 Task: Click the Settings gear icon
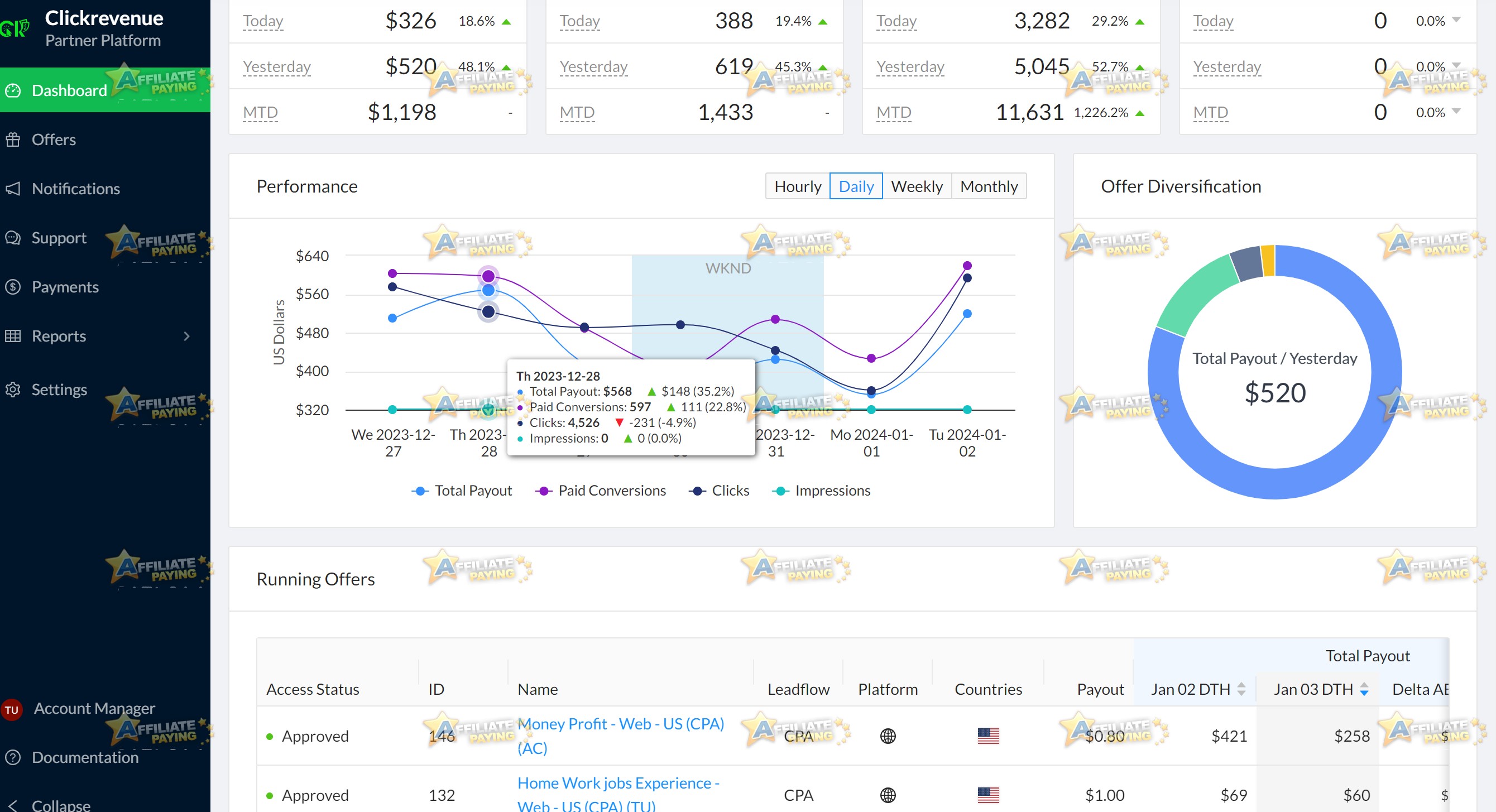[13, 390]
